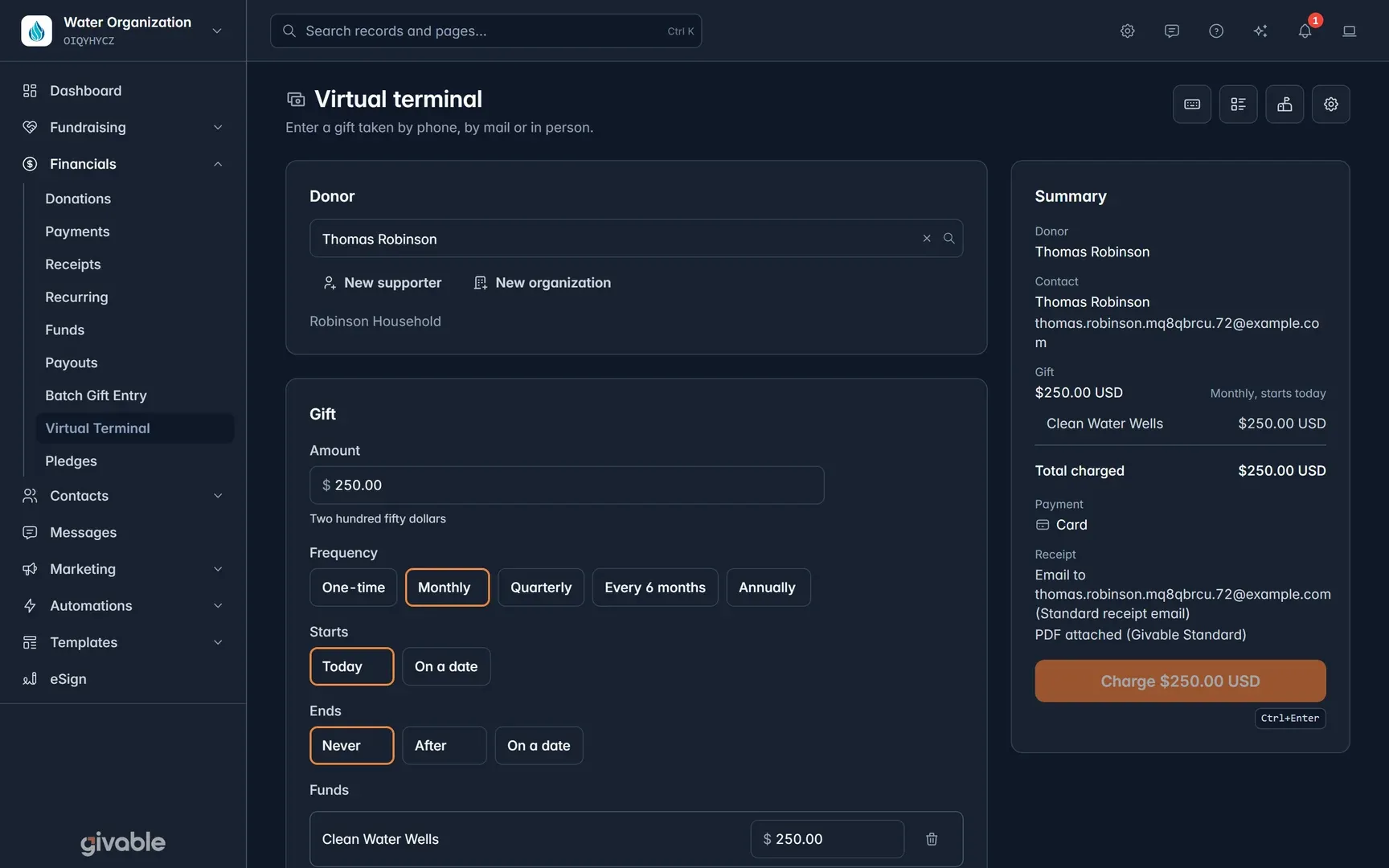Add a New organization
Image resolution: width=1389 pixels, height=868 pixels.
543,283
